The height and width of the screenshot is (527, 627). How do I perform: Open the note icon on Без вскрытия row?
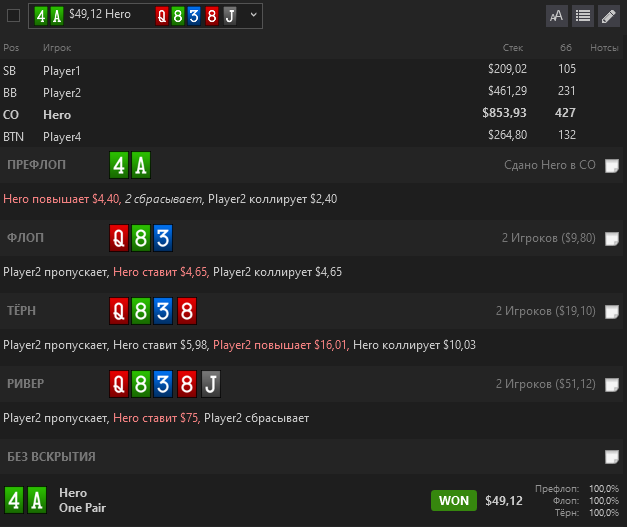pyautogui.click(x=611, y=457)
